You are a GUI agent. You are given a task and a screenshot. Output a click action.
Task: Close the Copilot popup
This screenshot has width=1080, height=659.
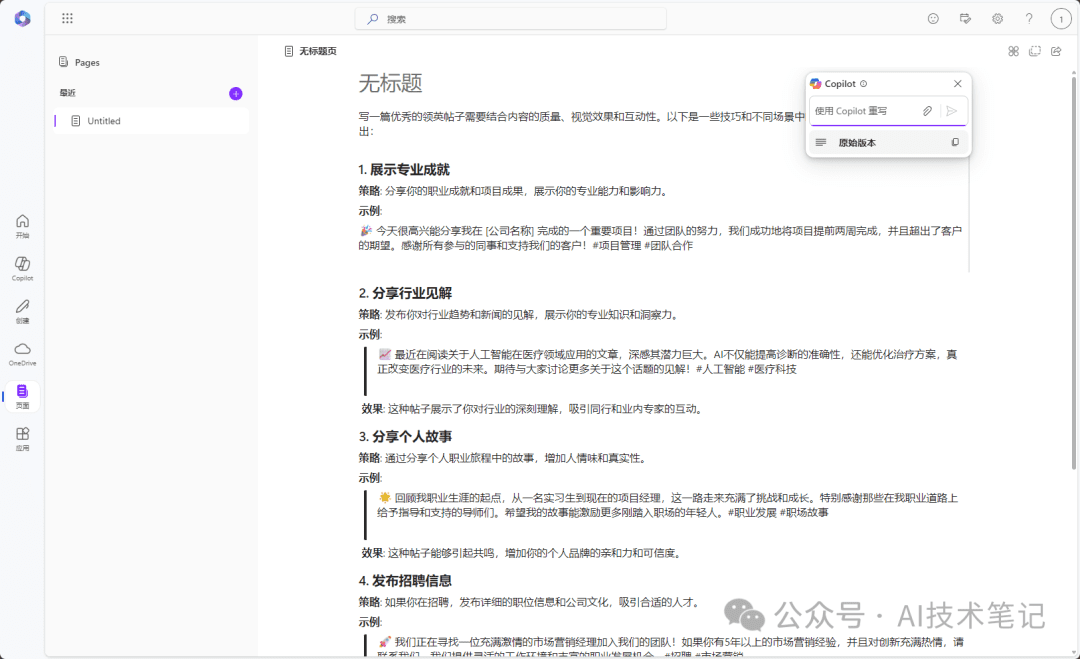point(957,83)
